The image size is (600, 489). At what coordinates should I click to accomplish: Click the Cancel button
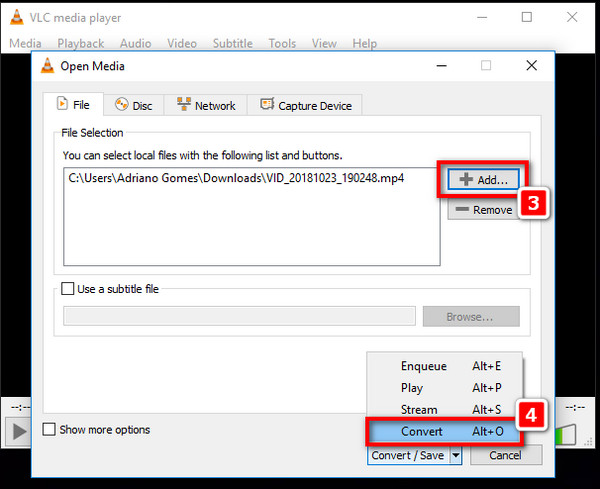[506, 455]
